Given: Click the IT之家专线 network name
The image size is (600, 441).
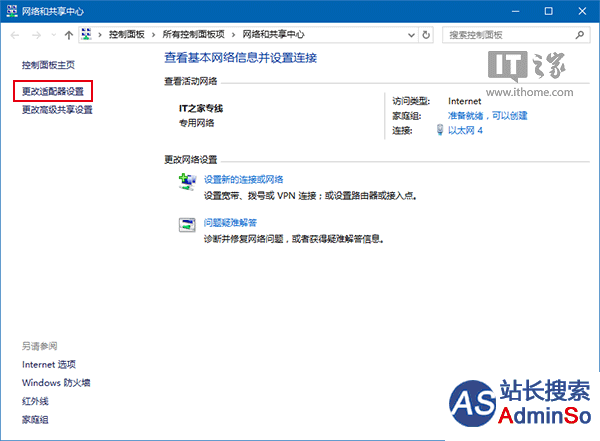Looking at the screenshot, I should 201,109.
